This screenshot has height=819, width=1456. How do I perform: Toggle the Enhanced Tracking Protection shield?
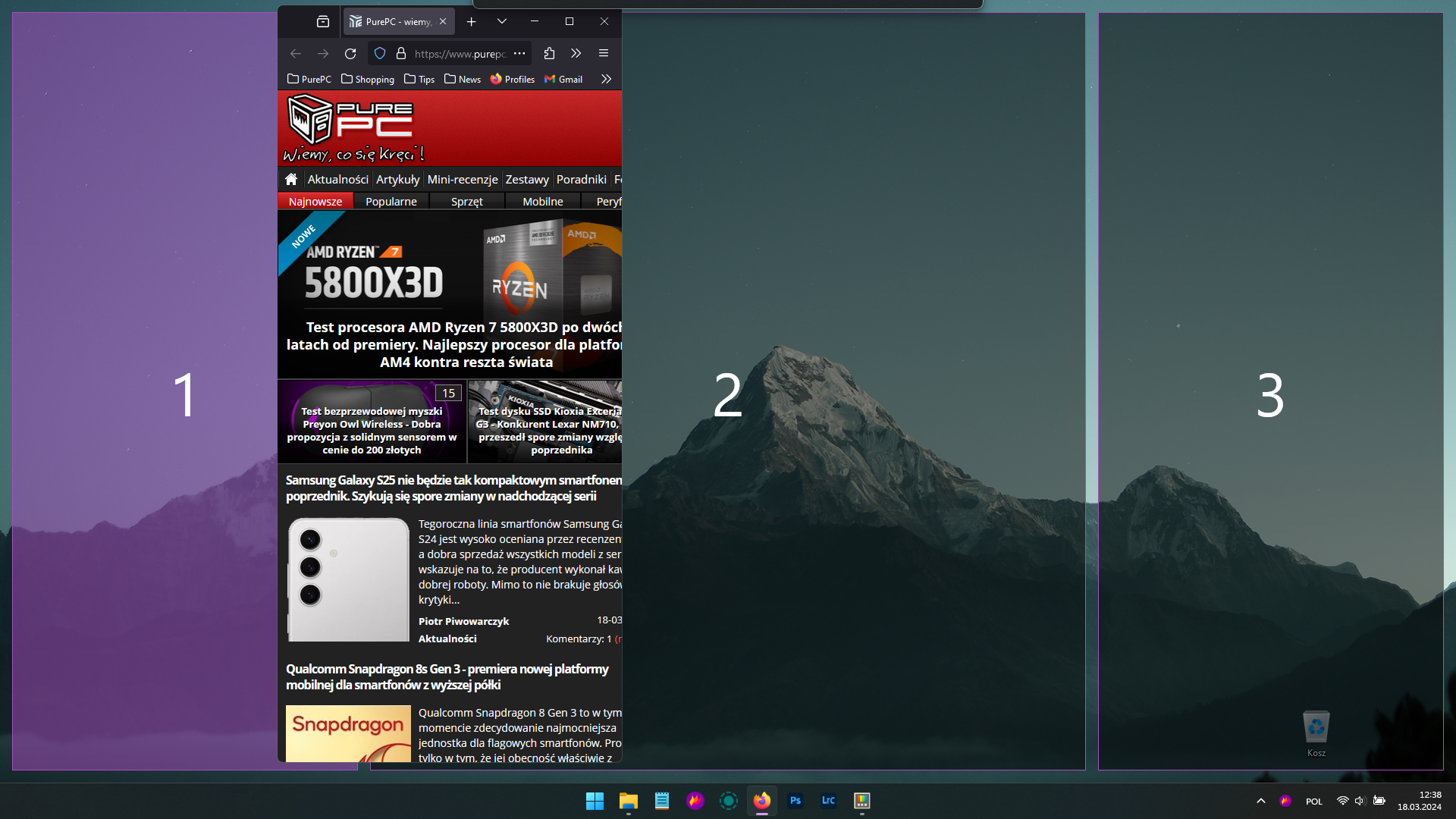[x=379, y=53]
